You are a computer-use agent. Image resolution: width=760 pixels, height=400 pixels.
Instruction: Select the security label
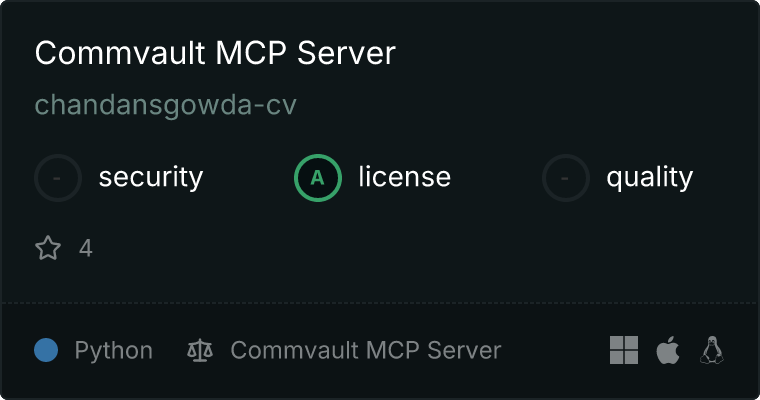tap(151, 177)
